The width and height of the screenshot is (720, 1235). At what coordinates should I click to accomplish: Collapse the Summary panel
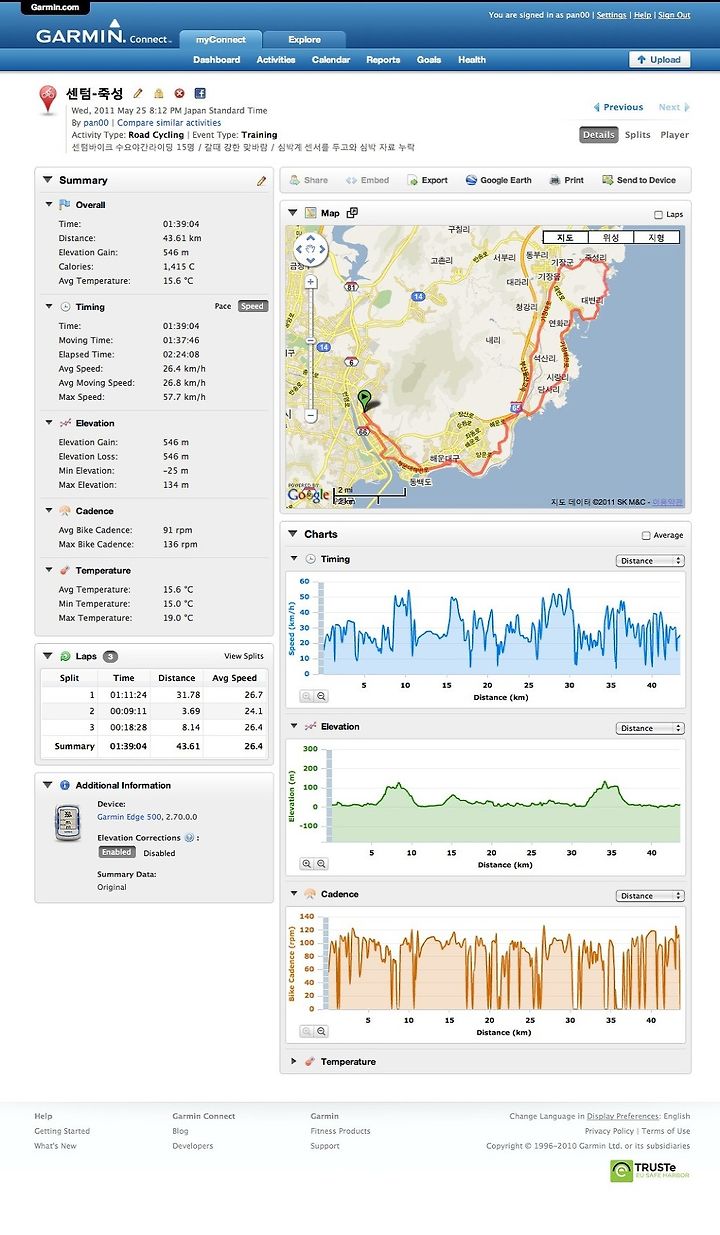coord(47,180)
